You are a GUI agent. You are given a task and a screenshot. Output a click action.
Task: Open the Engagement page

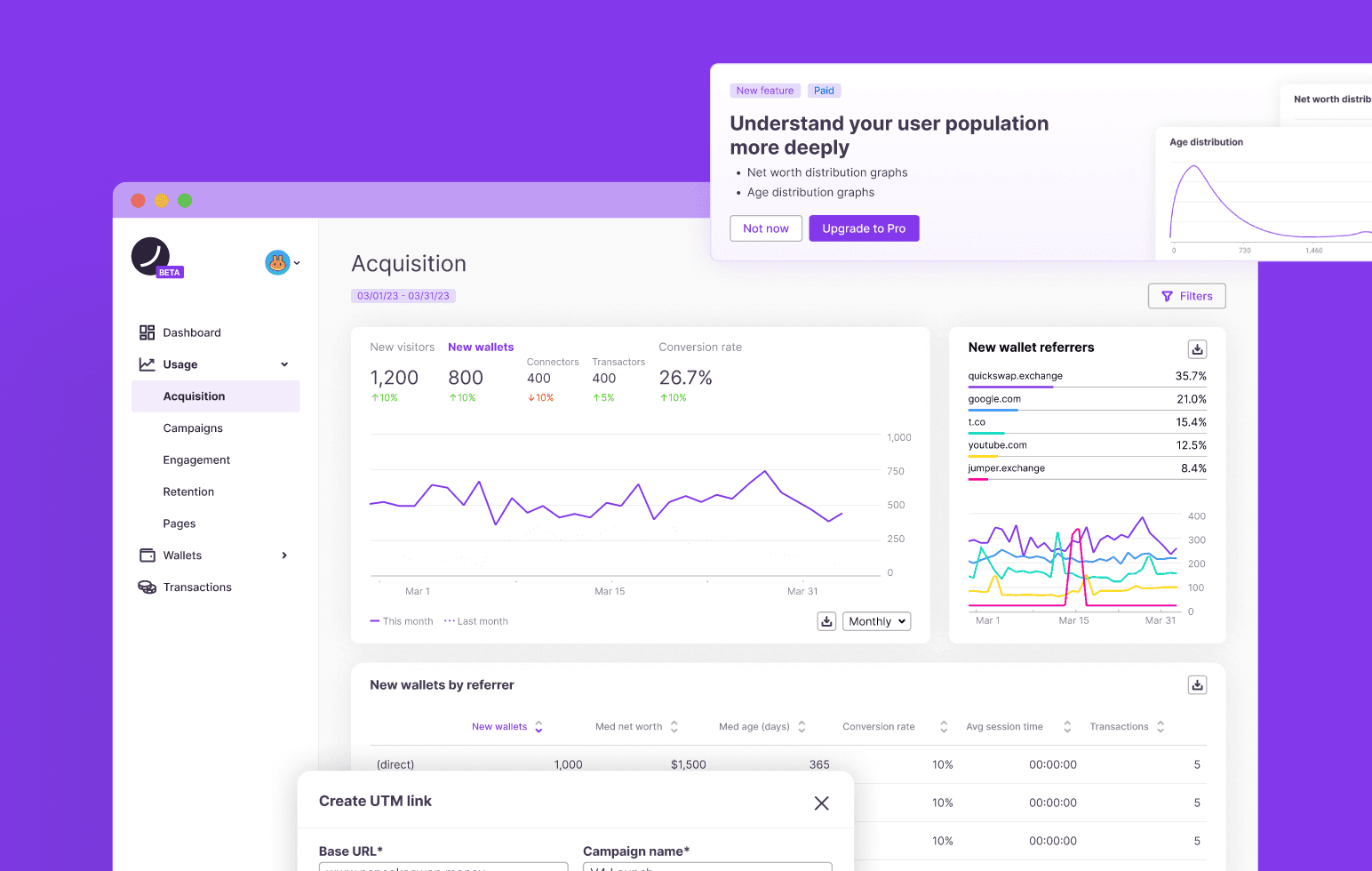196,460
